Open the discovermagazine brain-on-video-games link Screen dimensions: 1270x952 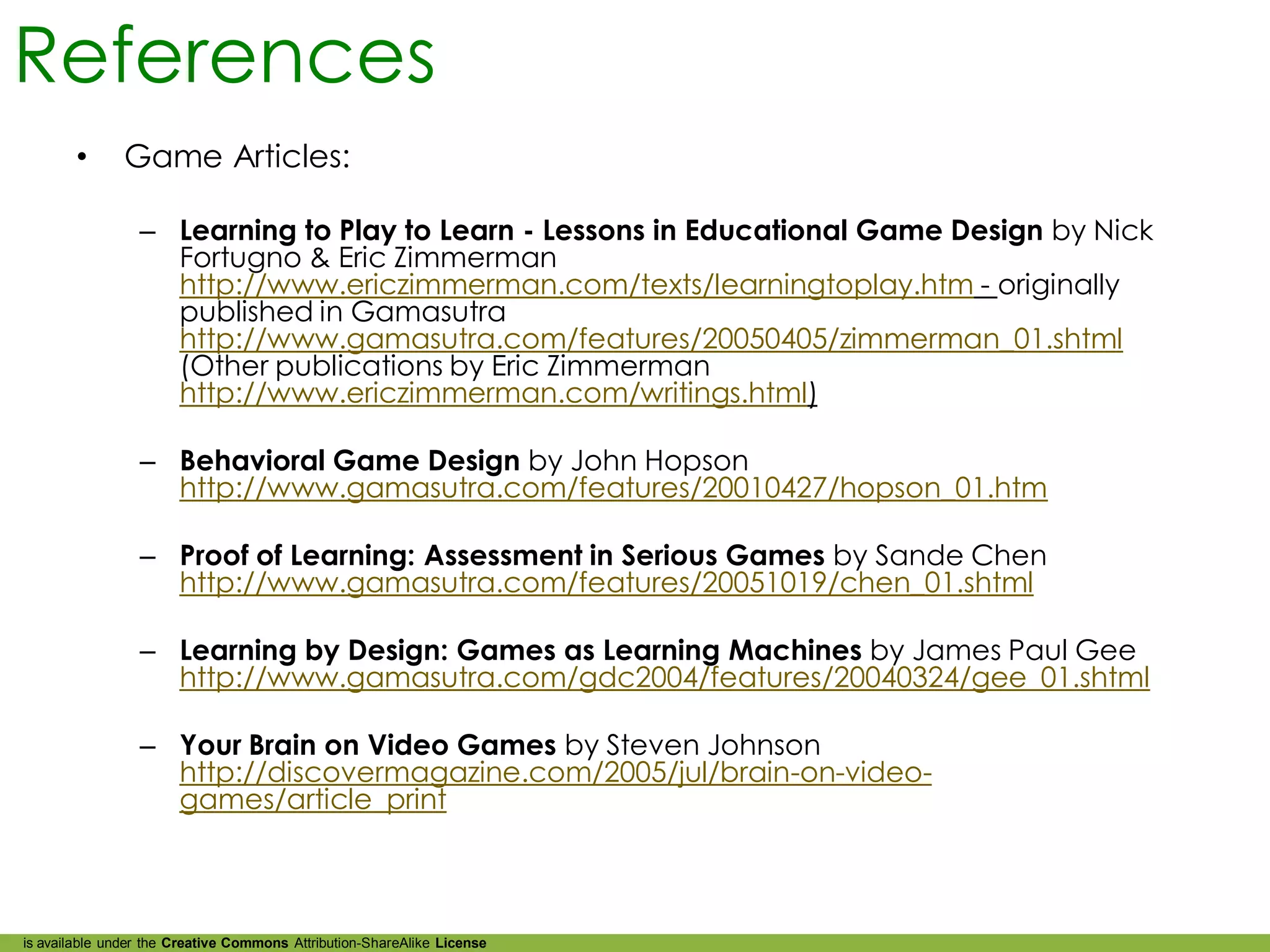pos(556,786)
